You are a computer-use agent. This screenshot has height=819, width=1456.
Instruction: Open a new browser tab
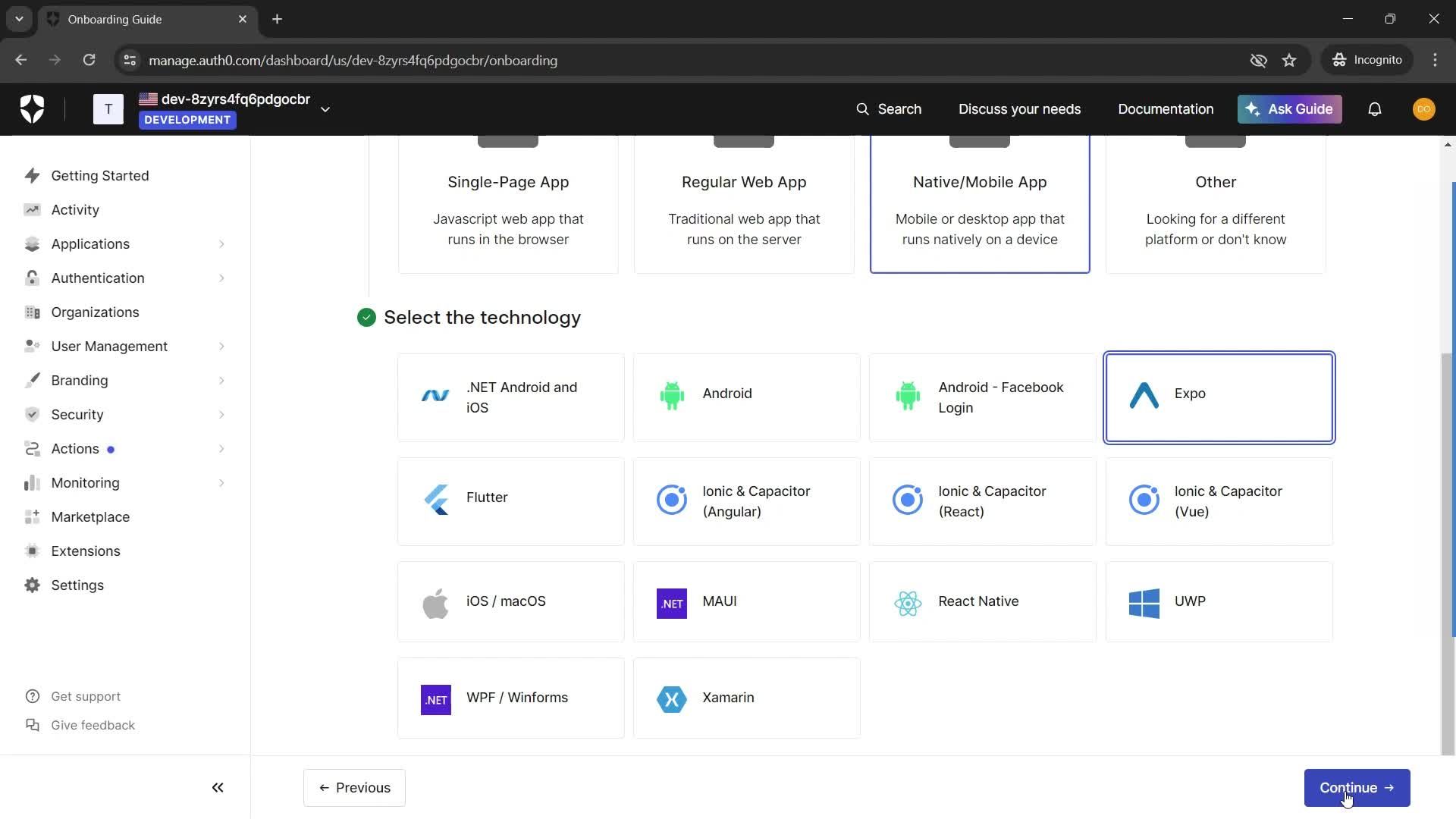[x=278, y=19]
